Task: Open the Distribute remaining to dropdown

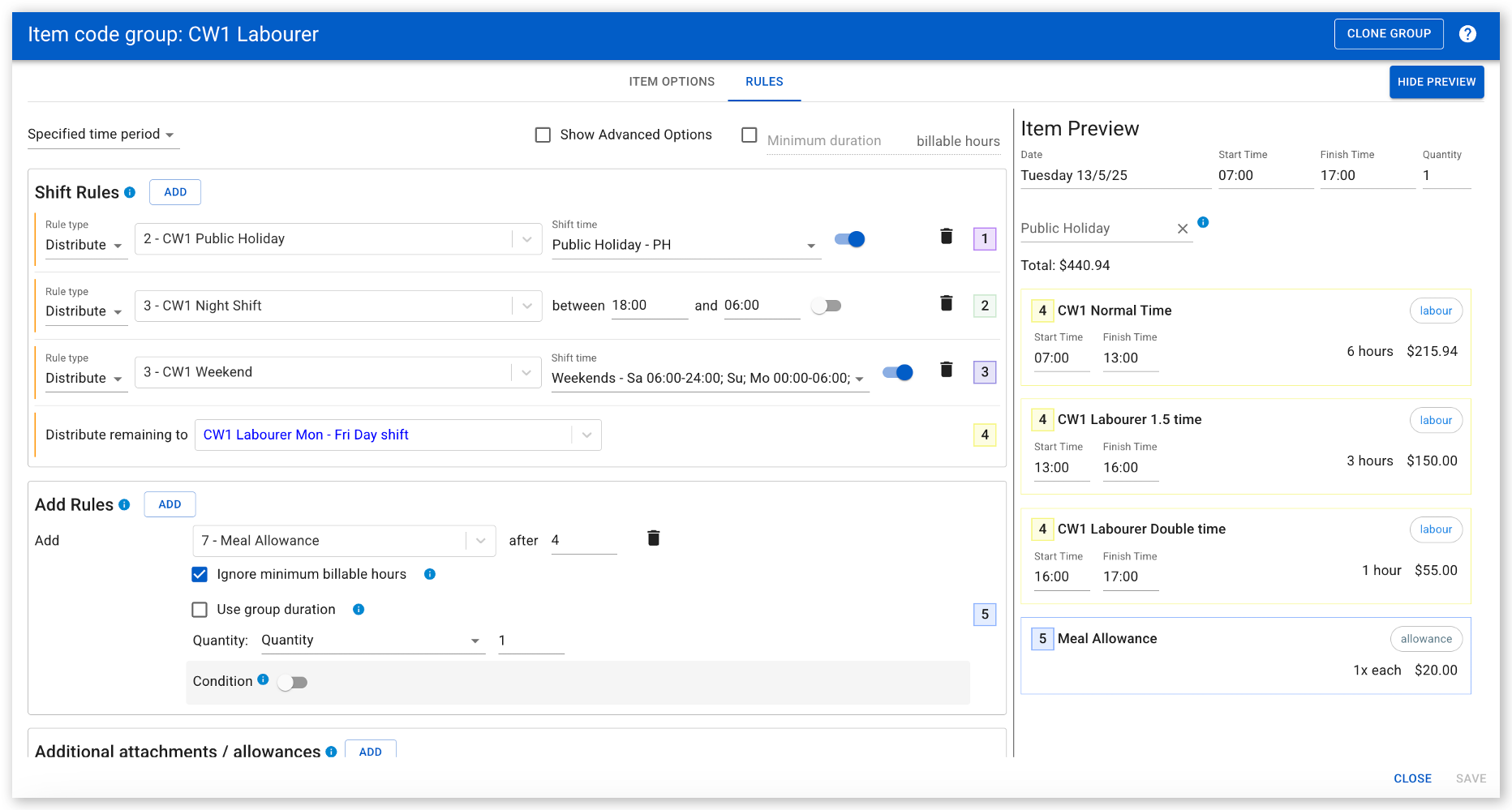Action: [398, 435]
